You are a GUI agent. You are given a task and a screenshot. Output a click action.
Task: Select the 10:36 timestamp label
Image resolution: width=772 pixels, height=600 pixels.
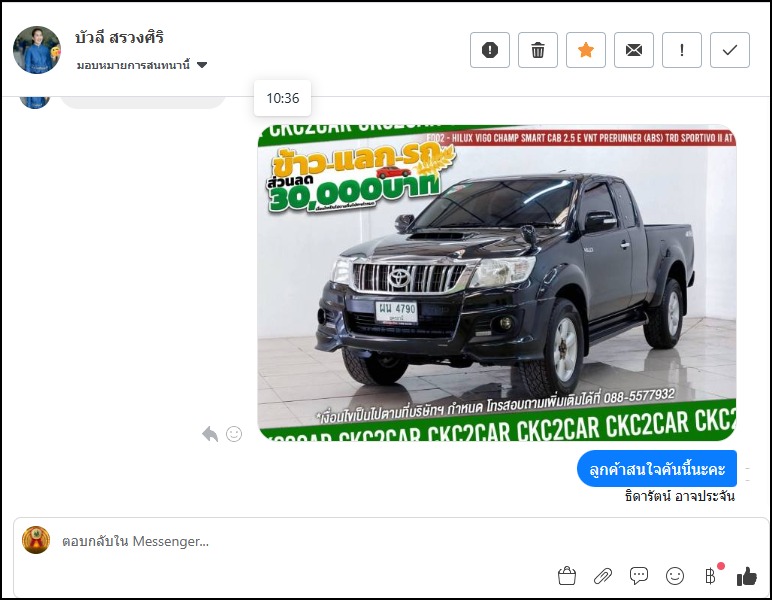[x=283, y=98]
